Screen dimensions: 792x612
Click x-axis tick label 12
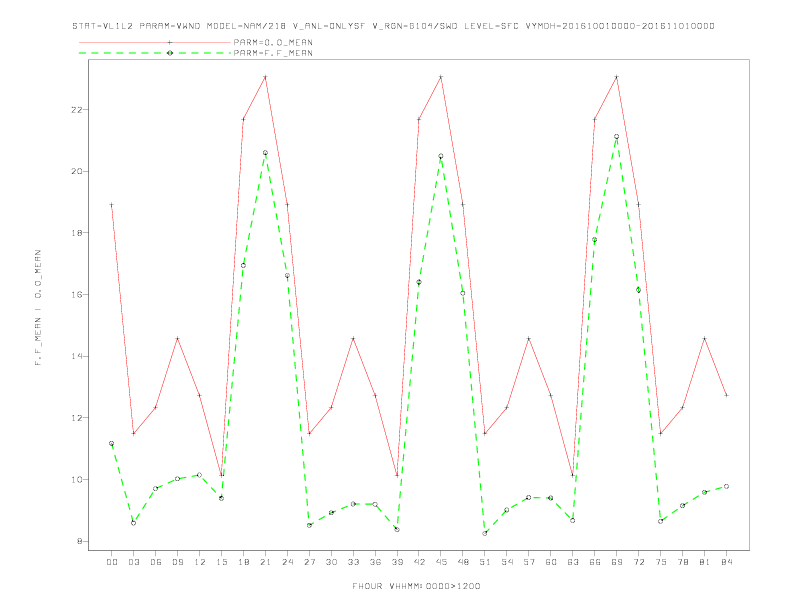(x=200, y=562)
